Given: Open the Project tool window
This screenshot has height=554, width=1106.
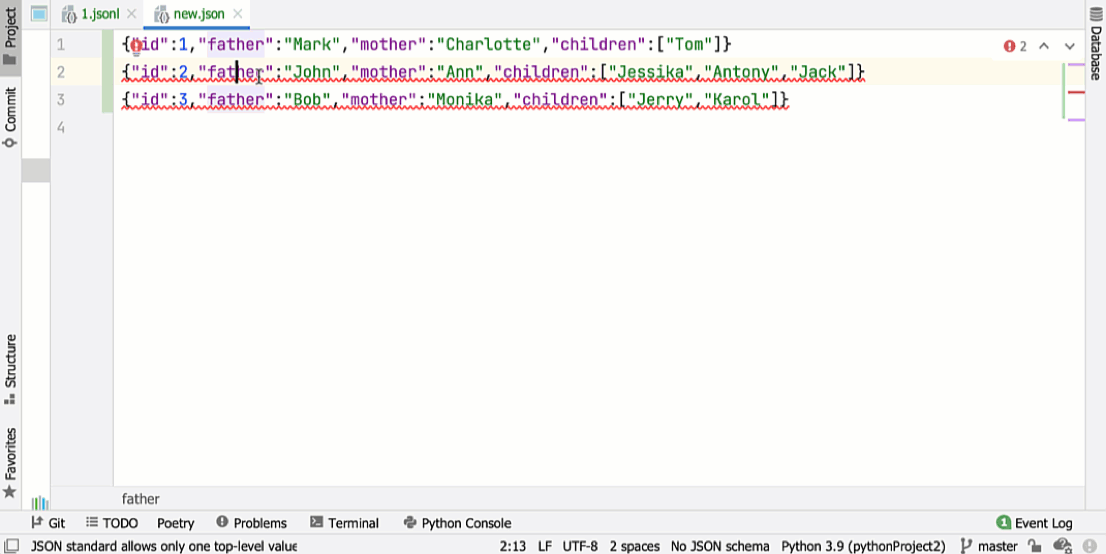Looking at the screenshot, I should (x=10, y=35).
